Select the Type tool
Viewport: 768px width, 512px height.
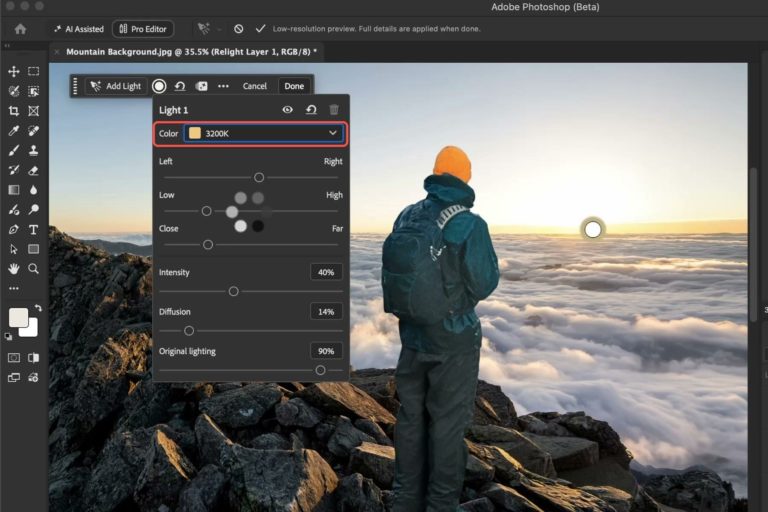coord(33,229)
